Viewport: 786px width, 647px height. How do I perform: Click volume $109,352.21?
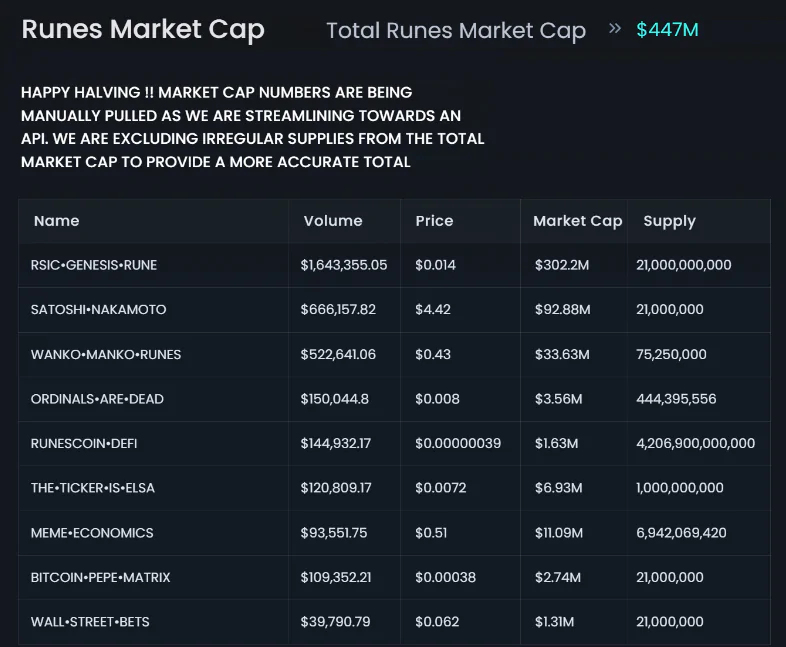[336, 578]
